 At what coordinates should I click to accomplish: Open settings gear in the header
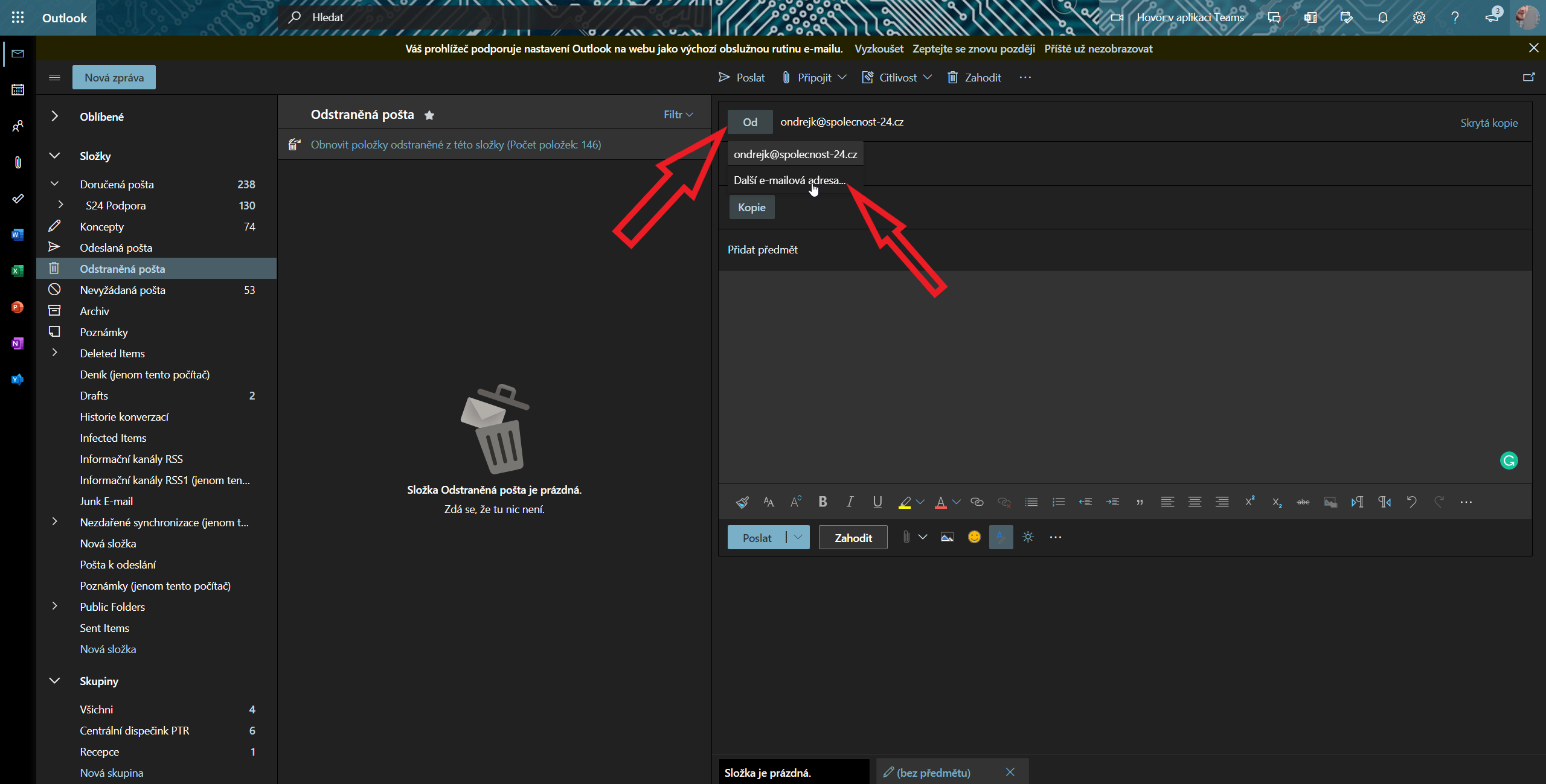[x=1419, y=18]
